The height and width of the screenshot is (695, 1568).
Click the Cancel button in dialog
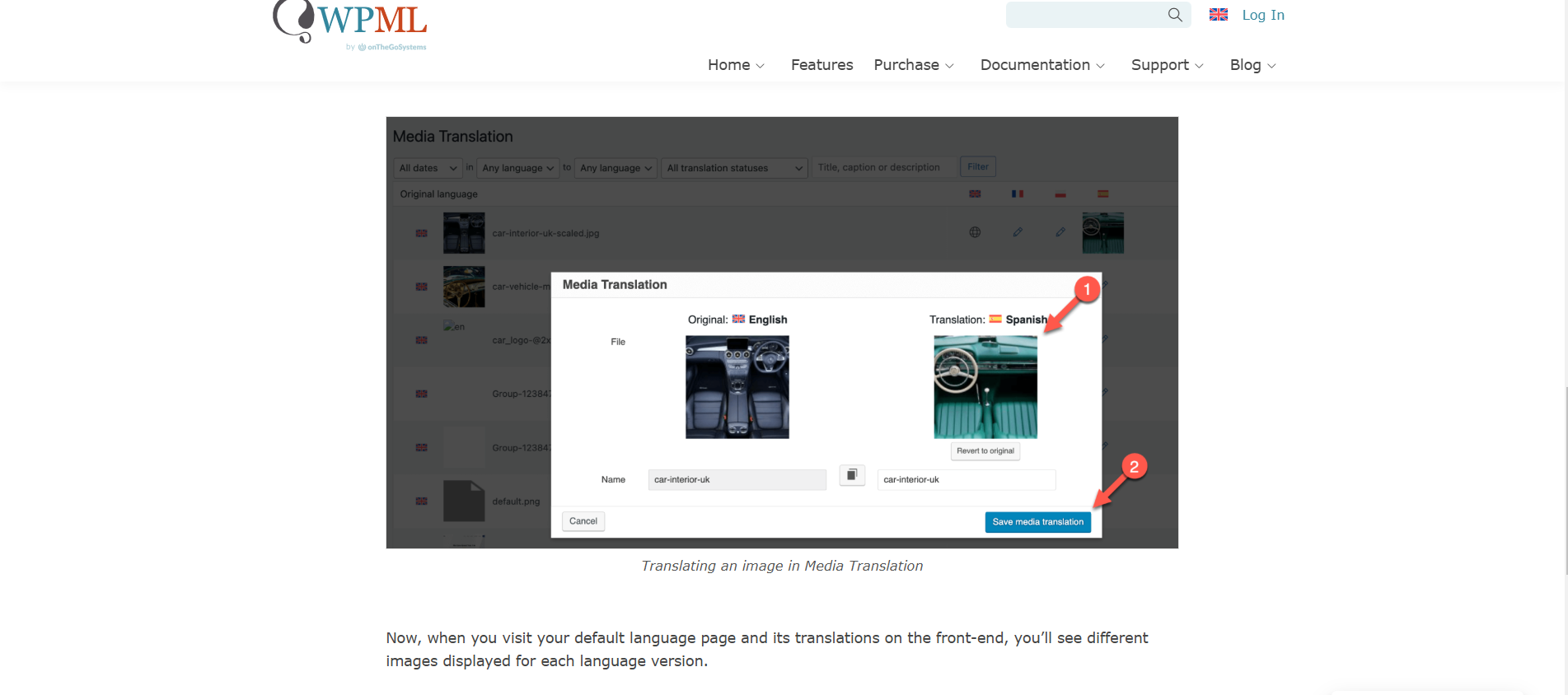(x=583, y=521)
